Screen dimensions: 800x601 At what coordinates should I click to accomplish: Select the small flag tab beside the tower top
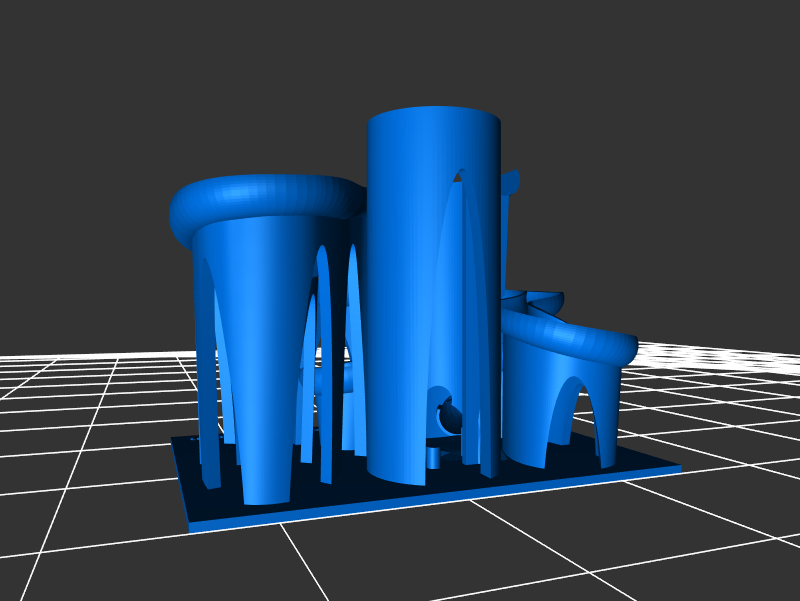tap(512, 183)
